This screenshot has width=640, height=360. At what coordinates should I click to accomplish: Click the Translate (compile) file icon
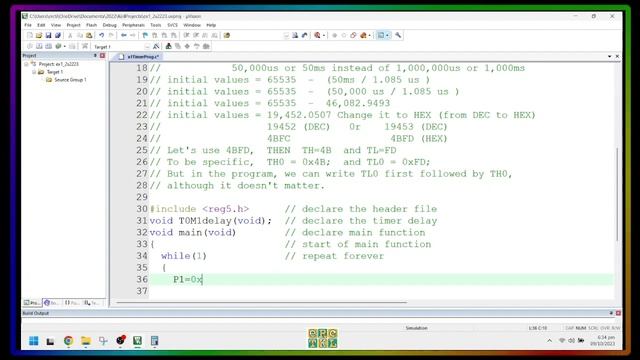(29, 47)
